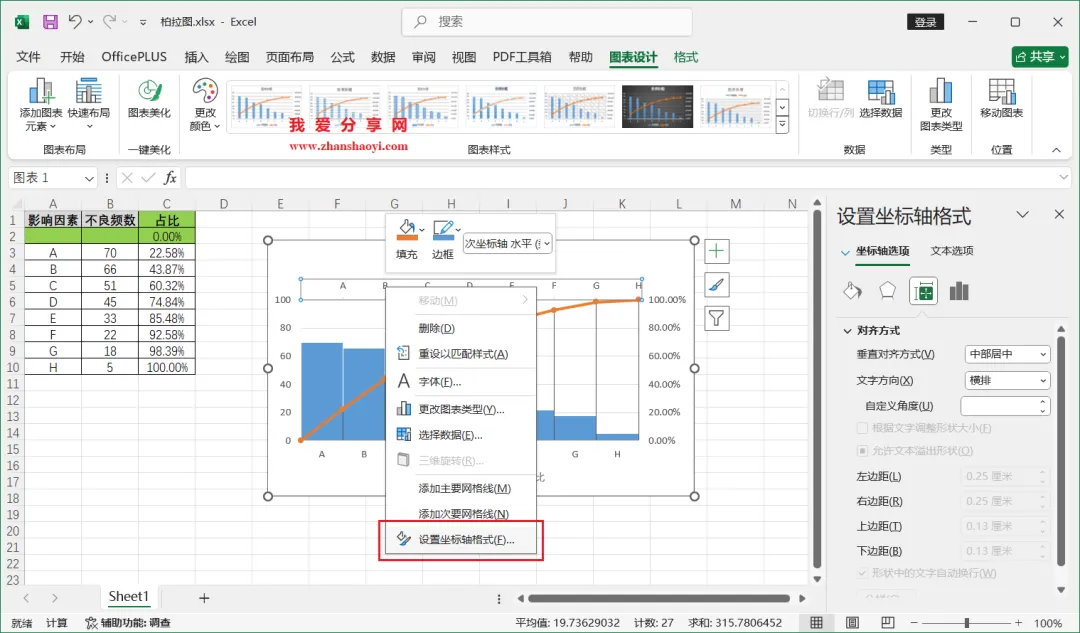
Task: Choose 重设以匹配样式 from context menu
Action: (x=461, y=354)
